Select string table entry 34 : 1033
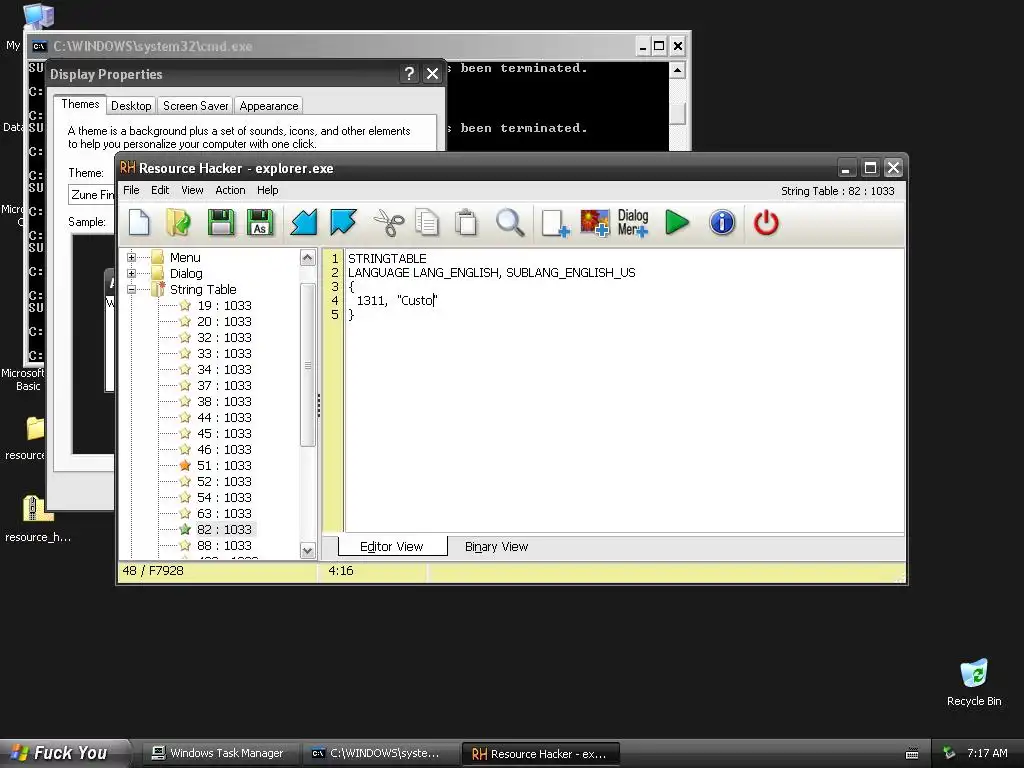Viewport: 1024px width, 768px height. (224, 370)
